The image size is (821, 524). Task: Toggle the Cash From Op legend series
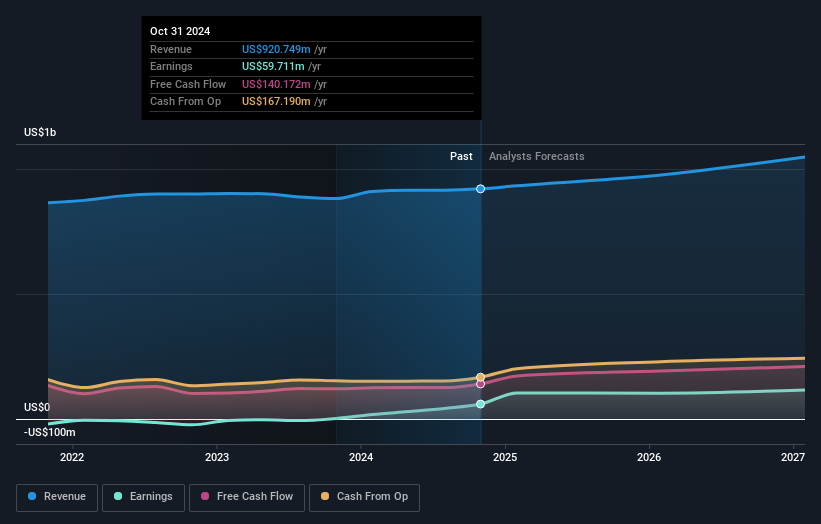pos(364,497)
